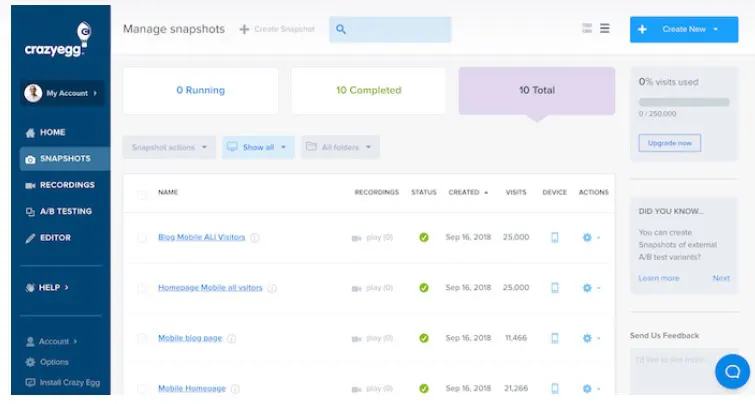Click status checkmark of Mobile blog page
The height and width of the screenshot is (404, 755).
click(424, 338)
